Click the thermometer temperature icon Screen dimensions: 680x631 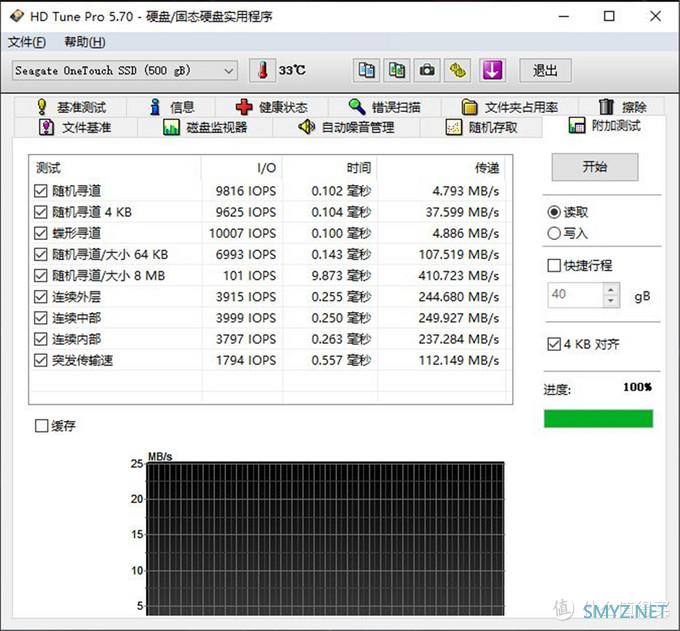click(262, 70)
